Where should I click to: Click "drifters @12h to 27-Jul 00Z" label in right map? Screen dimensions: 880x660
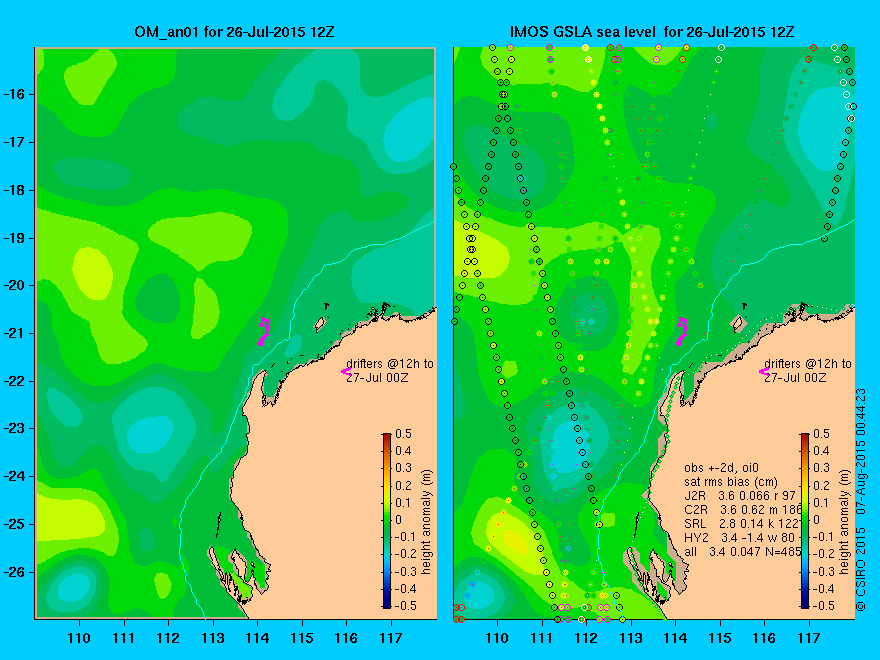point(808,370)
